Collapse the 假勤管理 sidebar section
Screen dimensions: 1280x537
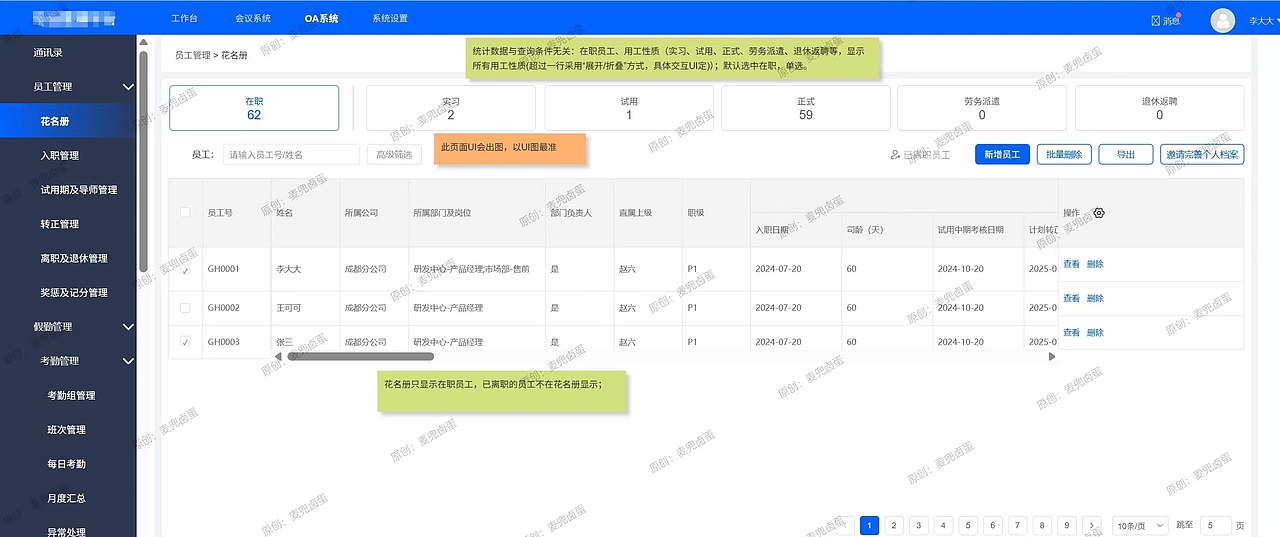pyautogui.click(x=128, y=327)
